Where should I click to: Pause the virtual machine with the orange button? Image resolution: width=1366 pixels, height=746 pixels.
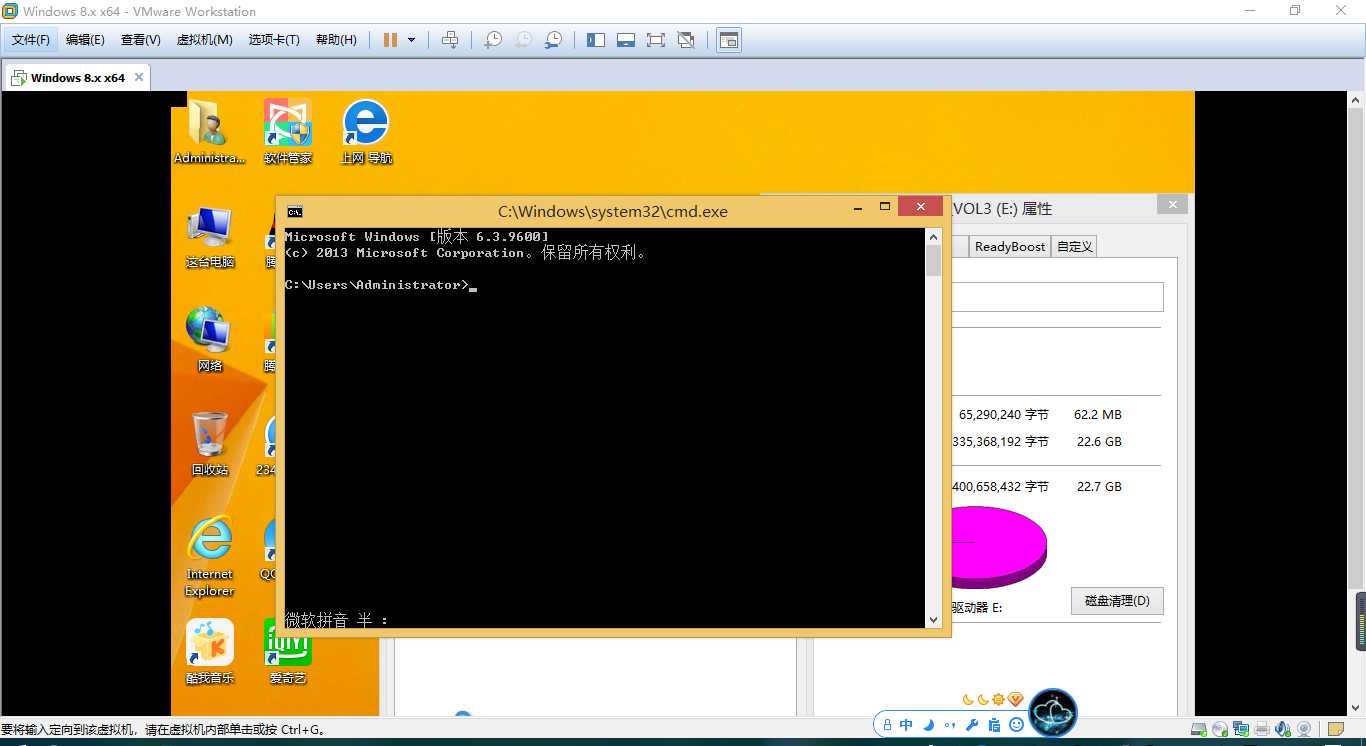[390, 40]
